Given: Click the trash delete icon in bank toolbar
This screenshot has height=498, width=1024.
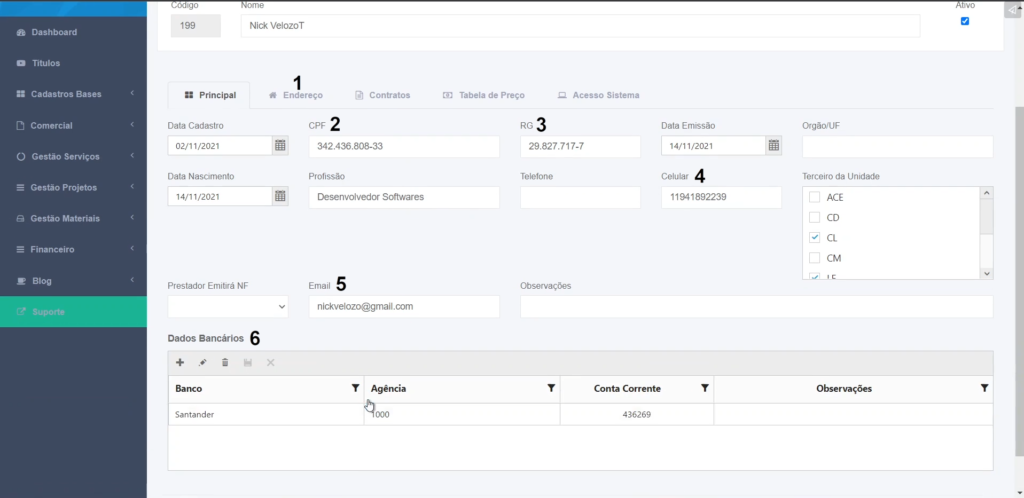Looking at the screenshot, I should [x=225, y=362].
